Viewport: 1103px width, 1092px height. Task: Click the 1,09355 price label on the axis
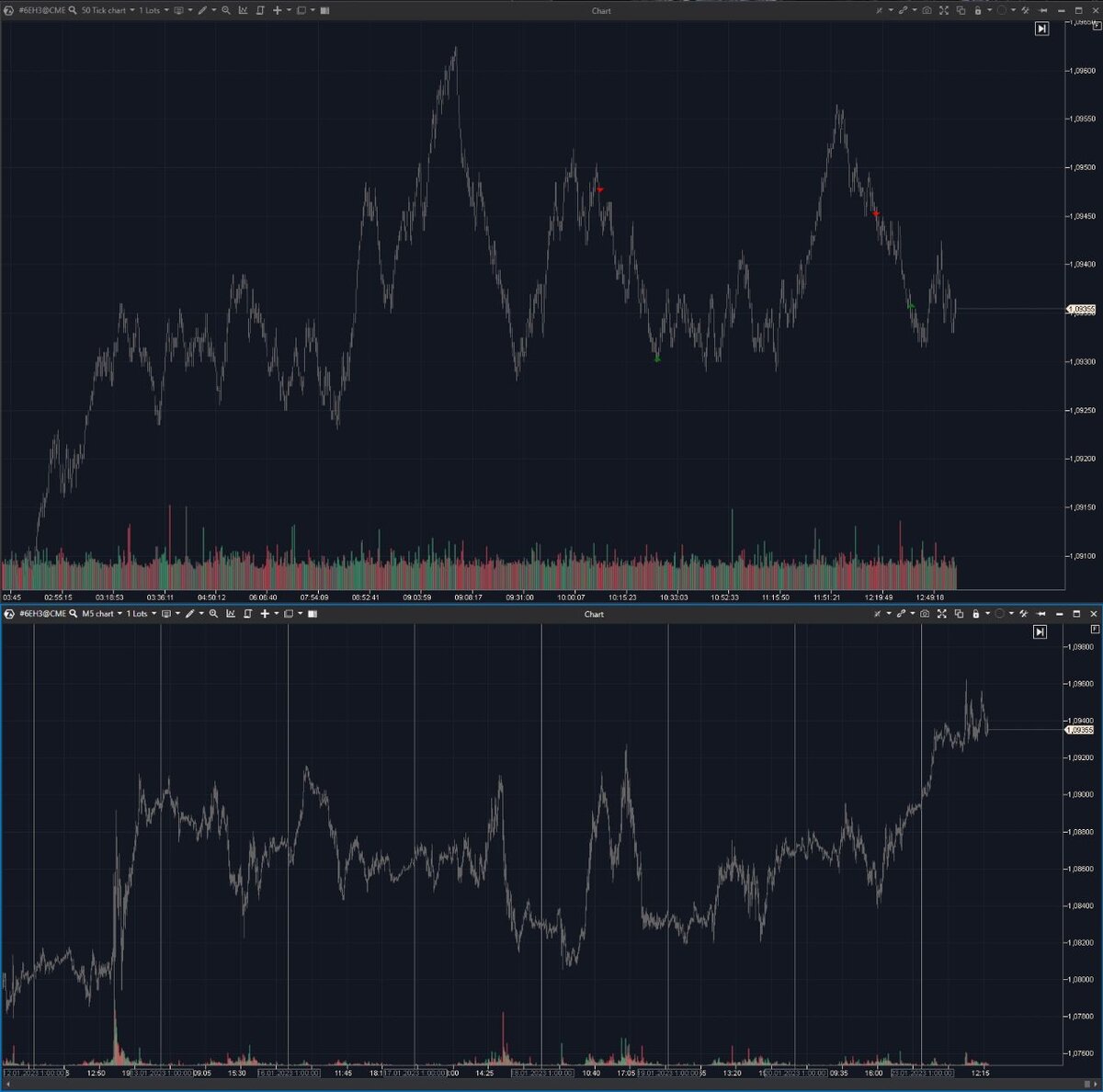pyautogui.click(x=1081, y=310)
